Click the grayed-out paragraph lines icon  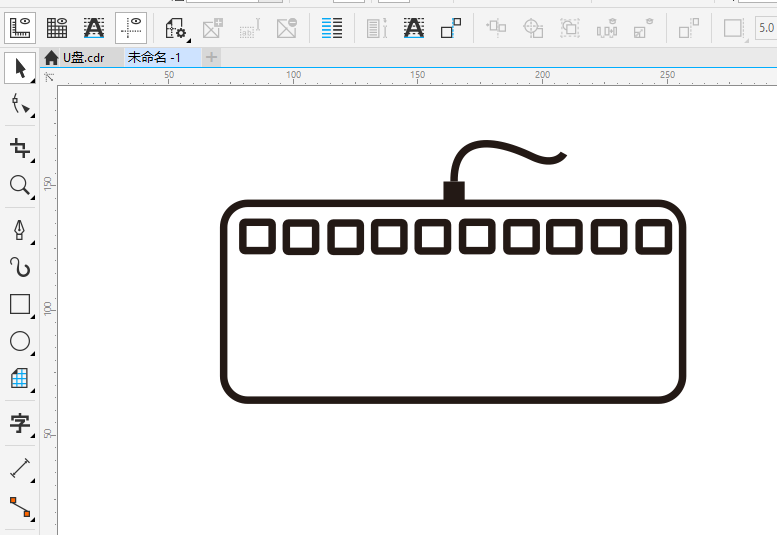[377, 28]
